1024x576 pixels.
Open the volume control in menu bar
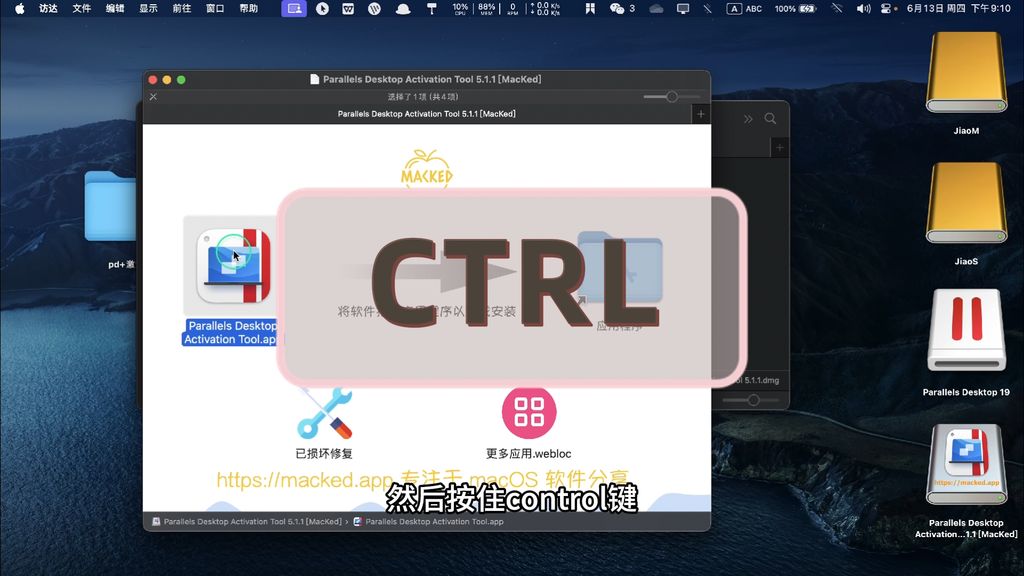coord(863,8)
